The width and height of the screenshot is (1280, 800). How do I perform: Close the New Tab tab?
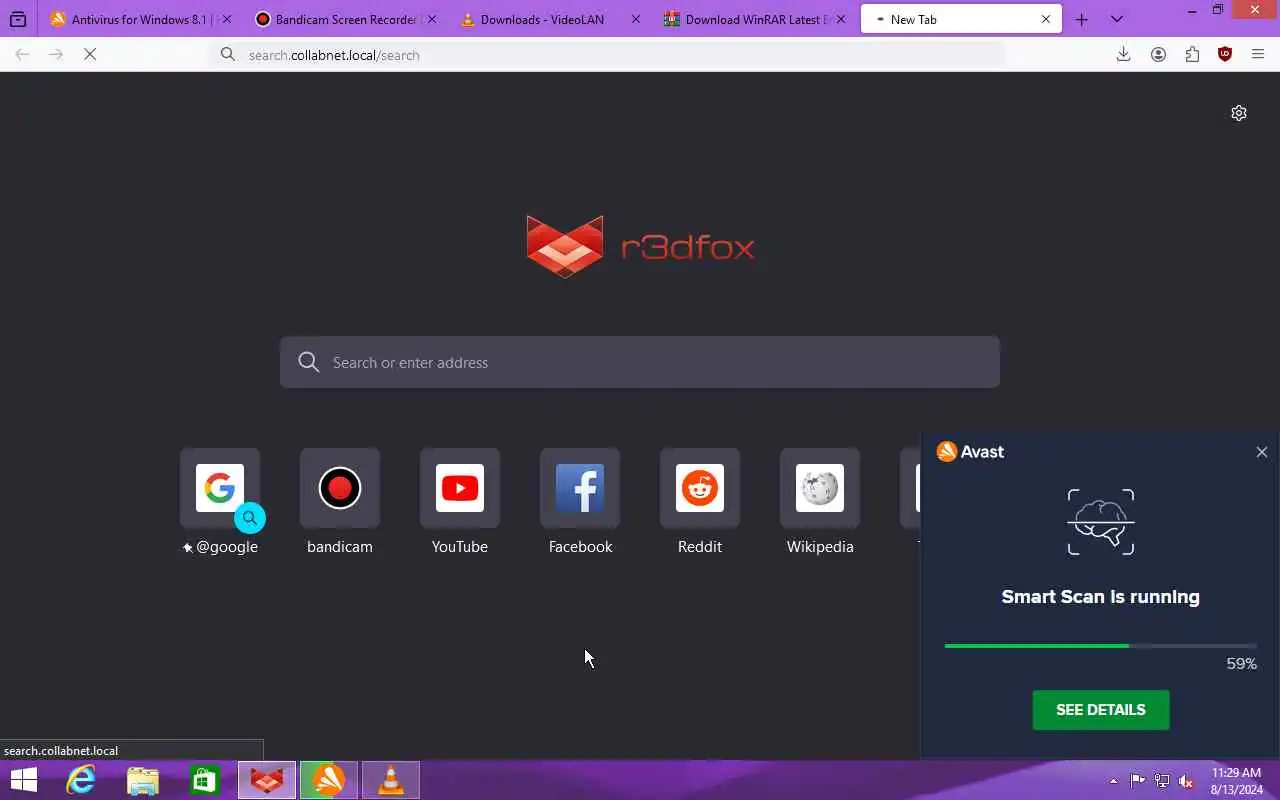(1046, 19)
